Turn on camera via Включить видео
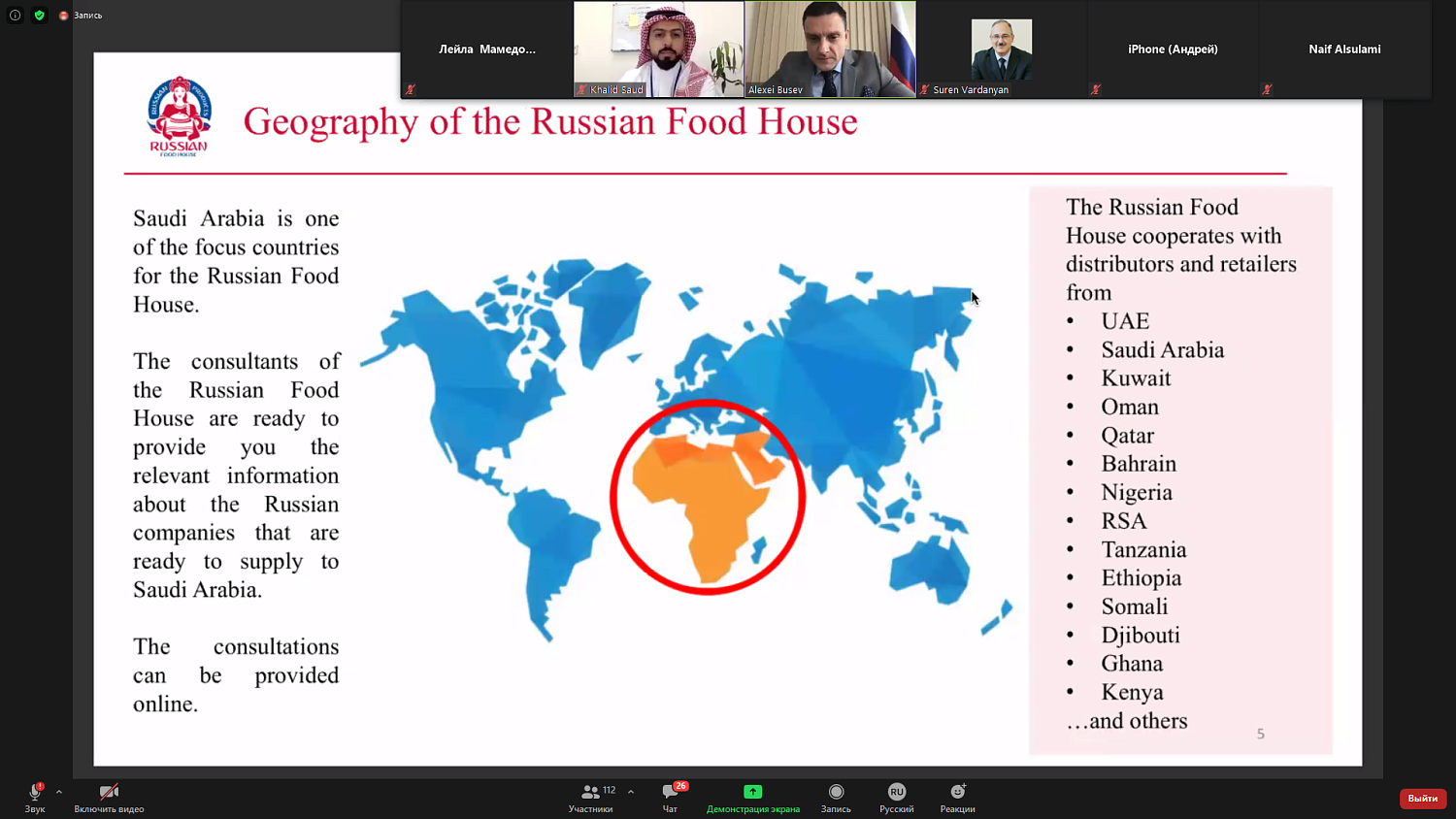Screen dimensions: 1456x819 tap(109, 798)
